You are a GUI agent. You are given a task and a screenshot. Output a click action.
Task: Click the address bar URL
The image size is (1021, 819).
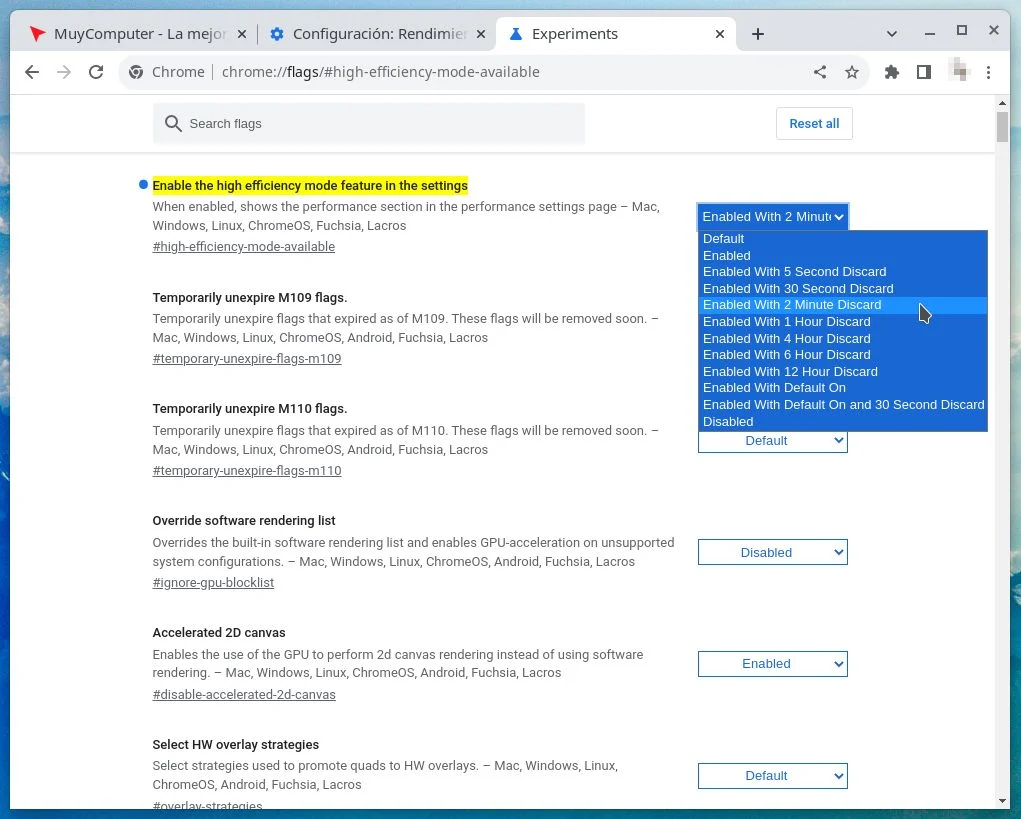(x=380, y=72)
